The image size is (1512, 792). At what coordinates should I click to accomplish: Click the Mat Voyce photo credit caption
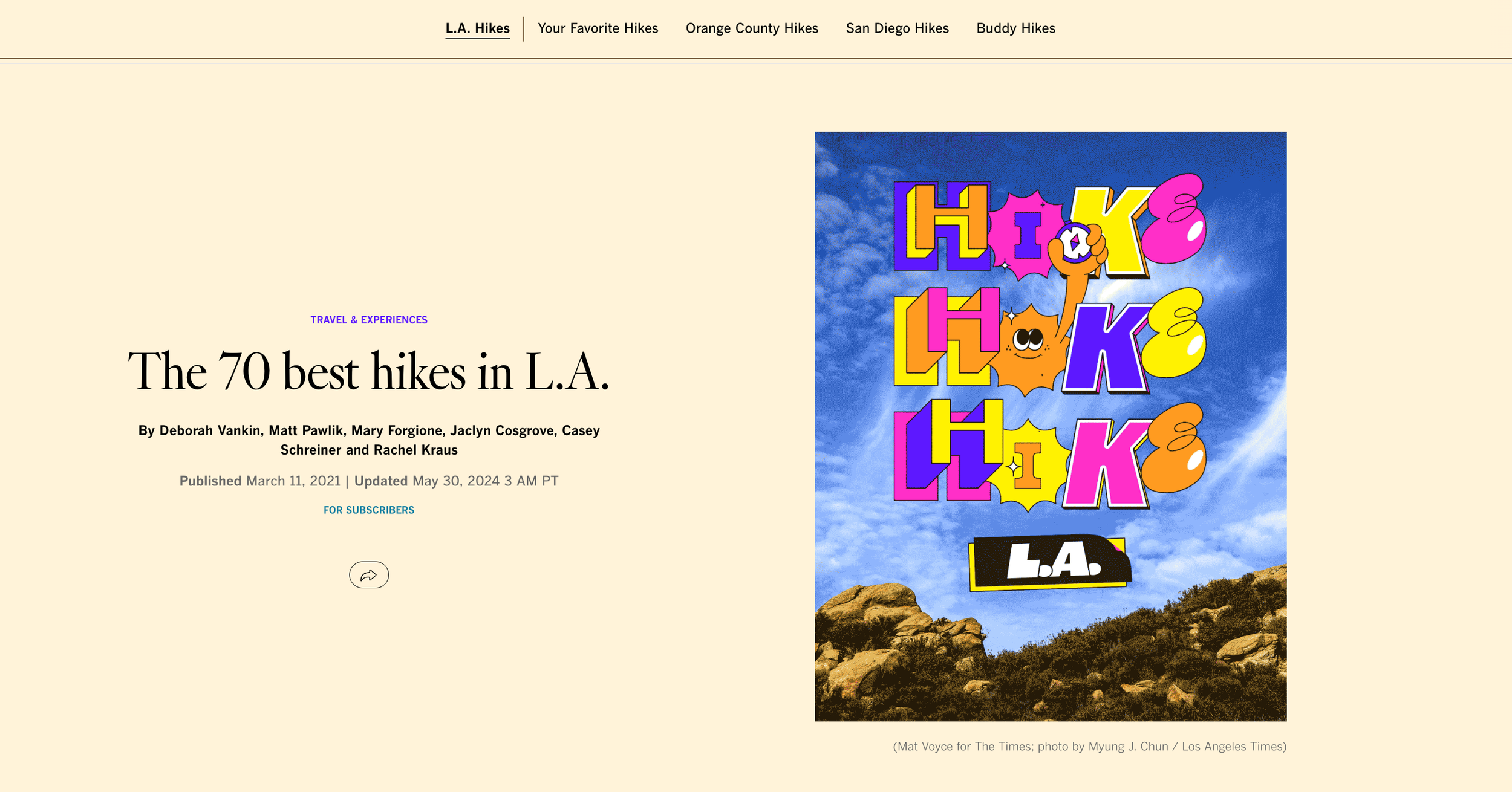pos(1089,747)
